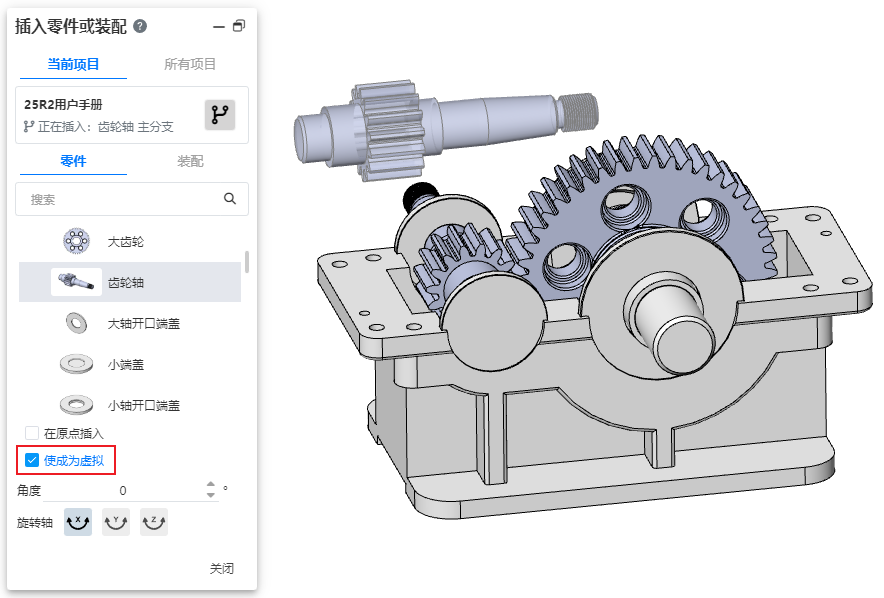Click the 小轴开口端盖 label
Viewport: 884px width, 598px height.
pos(144,405)
